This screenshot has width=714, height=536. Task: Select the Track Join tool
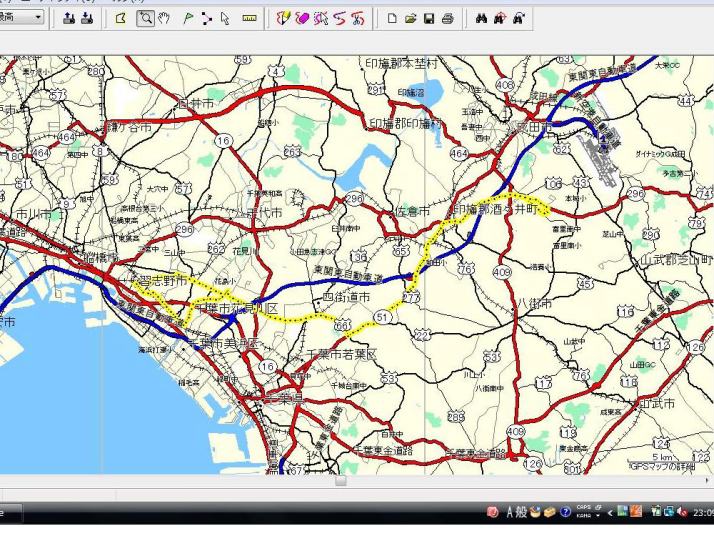[x=340, y=18]
